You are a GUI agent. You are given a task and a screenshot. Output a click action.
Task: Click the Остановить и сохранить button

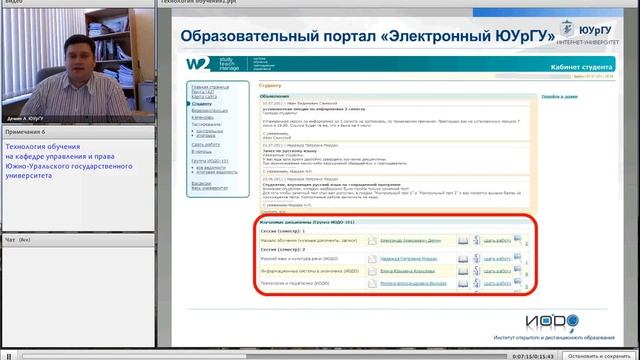599,356
